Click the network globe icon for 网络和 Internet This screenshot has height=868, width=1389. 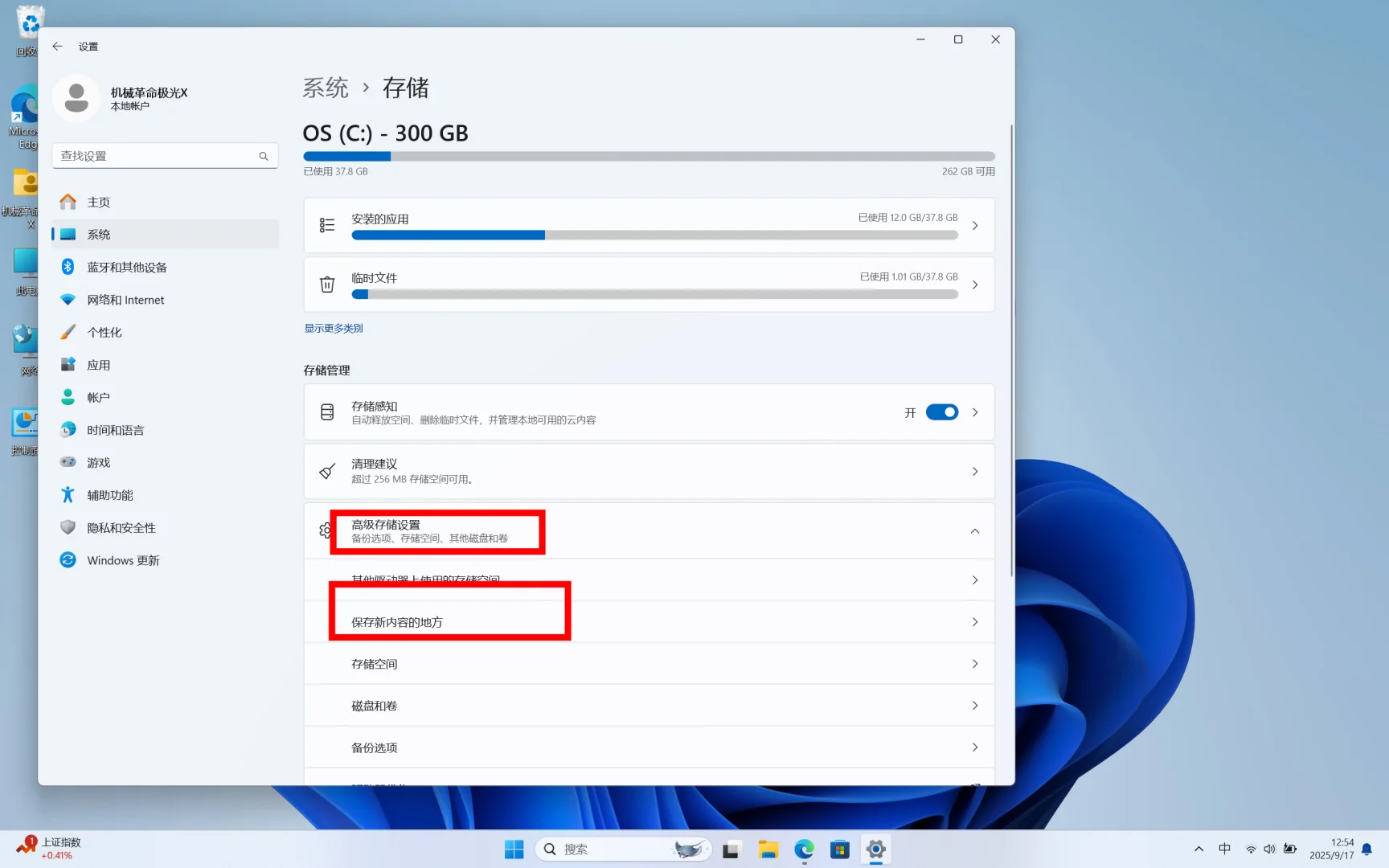(68, 299)
